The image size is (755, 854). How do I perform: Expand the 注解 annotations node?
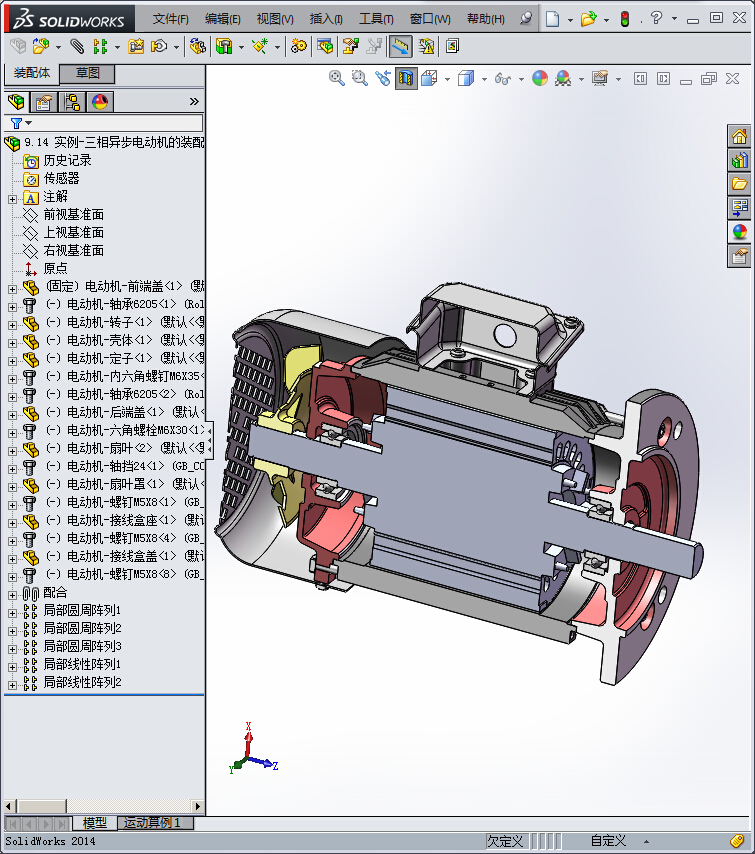point(12,199)
